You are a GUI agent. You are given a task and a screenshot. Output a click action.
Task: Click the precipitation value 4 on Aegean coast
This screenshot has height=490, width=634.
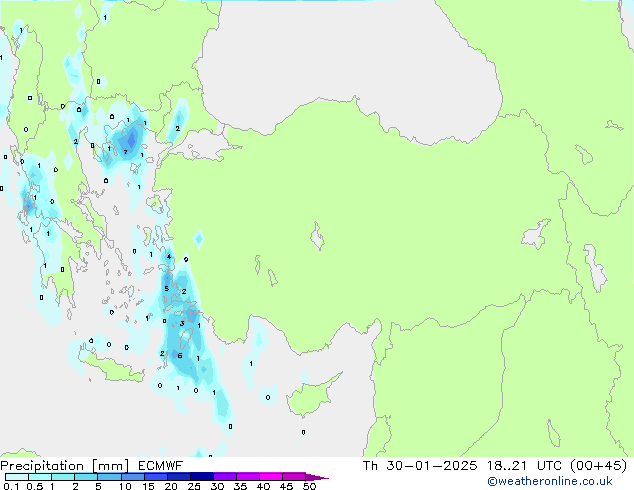(x=169, y=256)
